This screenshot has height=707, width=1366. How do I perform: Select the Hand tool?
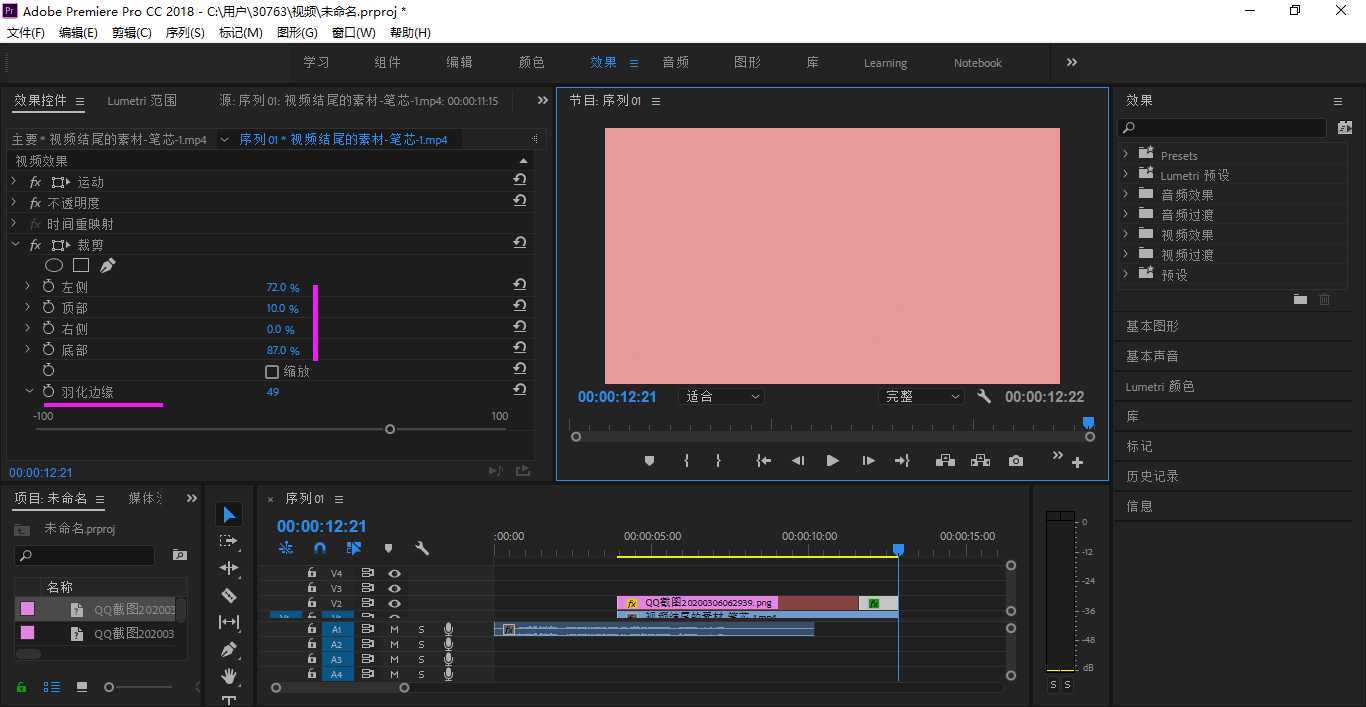229,676
